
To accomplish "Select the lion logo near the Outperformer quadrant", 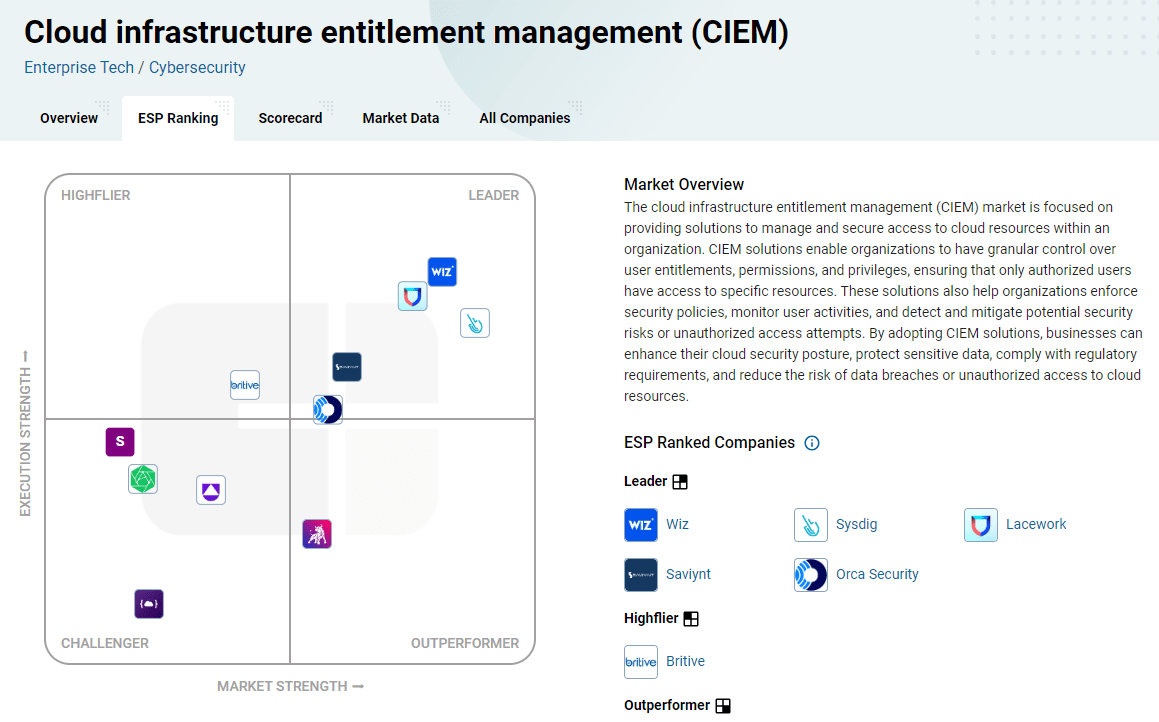I will click(317, 534).
